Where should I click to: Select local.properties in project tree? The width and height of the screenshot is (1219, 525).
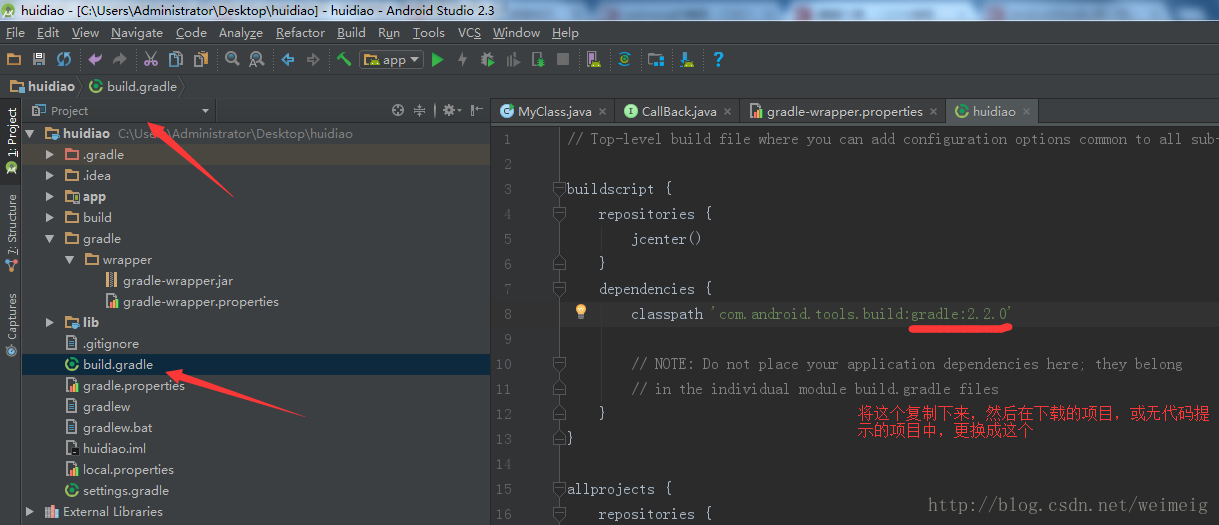[x=128, y=469]
